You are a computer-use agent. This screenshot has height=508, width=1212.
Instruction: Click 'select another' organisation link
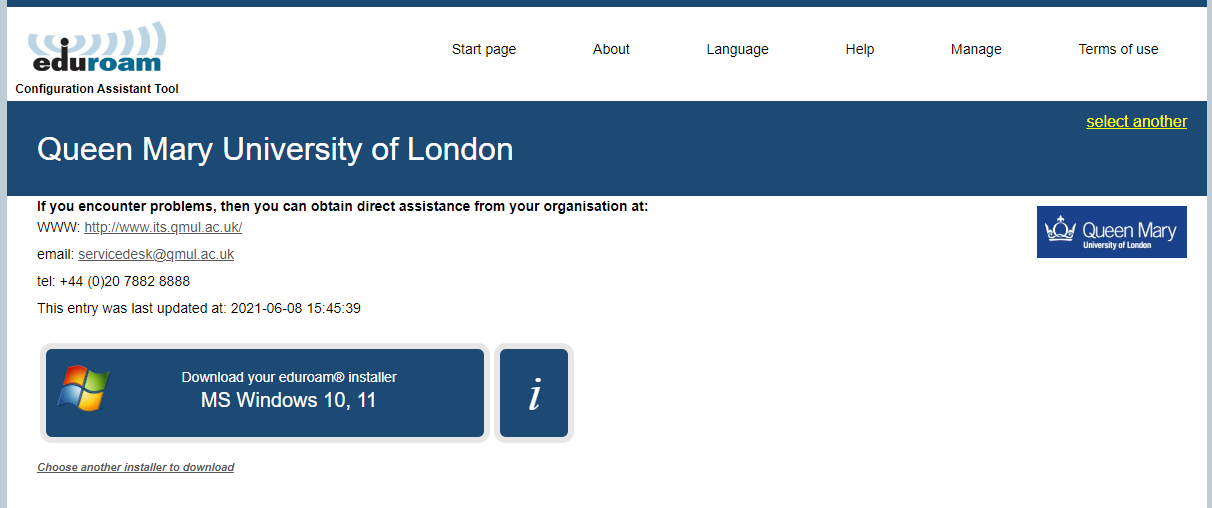point(1136,122)
